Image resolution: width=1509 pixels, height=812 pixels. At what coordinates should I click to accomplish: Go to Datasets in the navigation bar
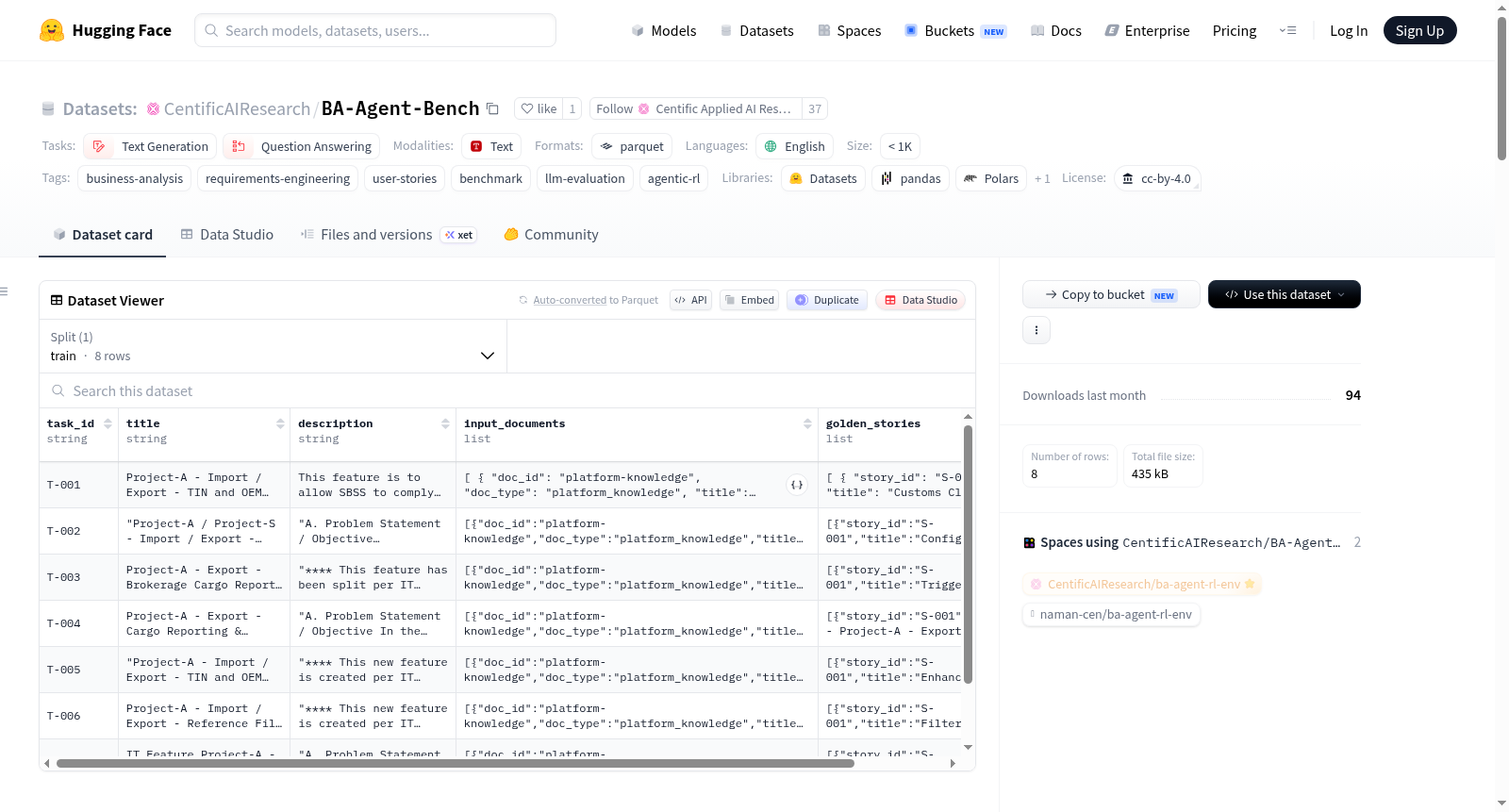click(757, 30)
